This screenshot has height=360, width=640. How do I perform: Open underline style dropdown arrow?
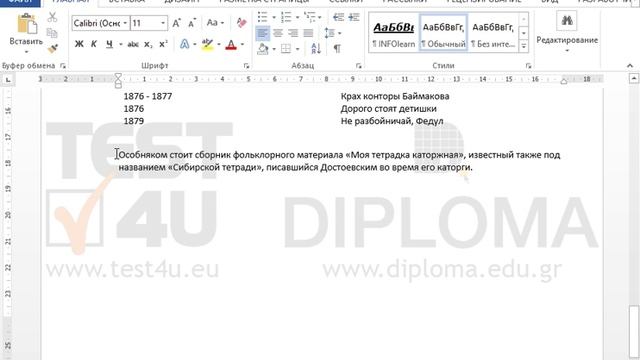click(x=121, y=44)
